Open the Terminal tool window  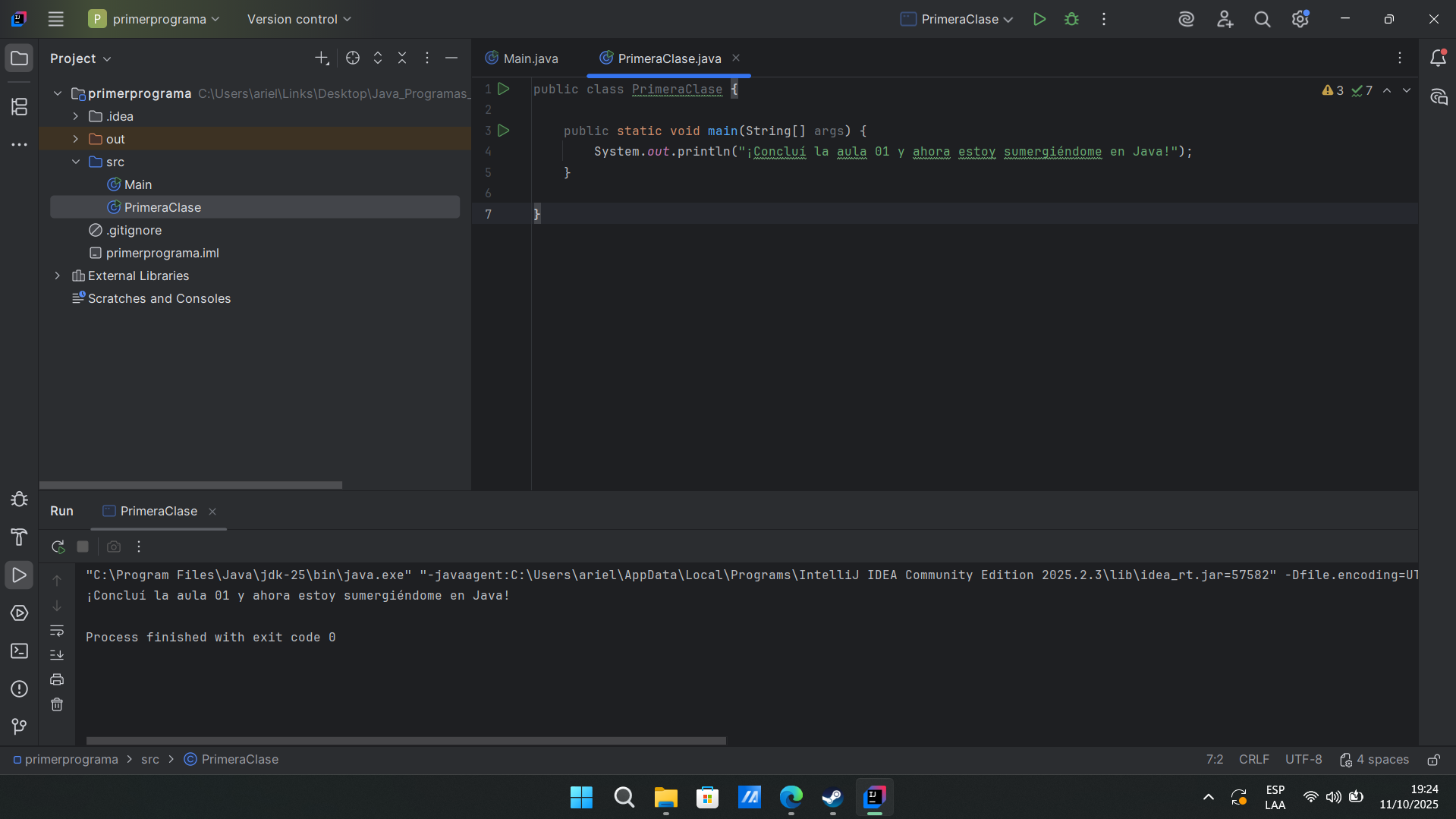point(20,651)
